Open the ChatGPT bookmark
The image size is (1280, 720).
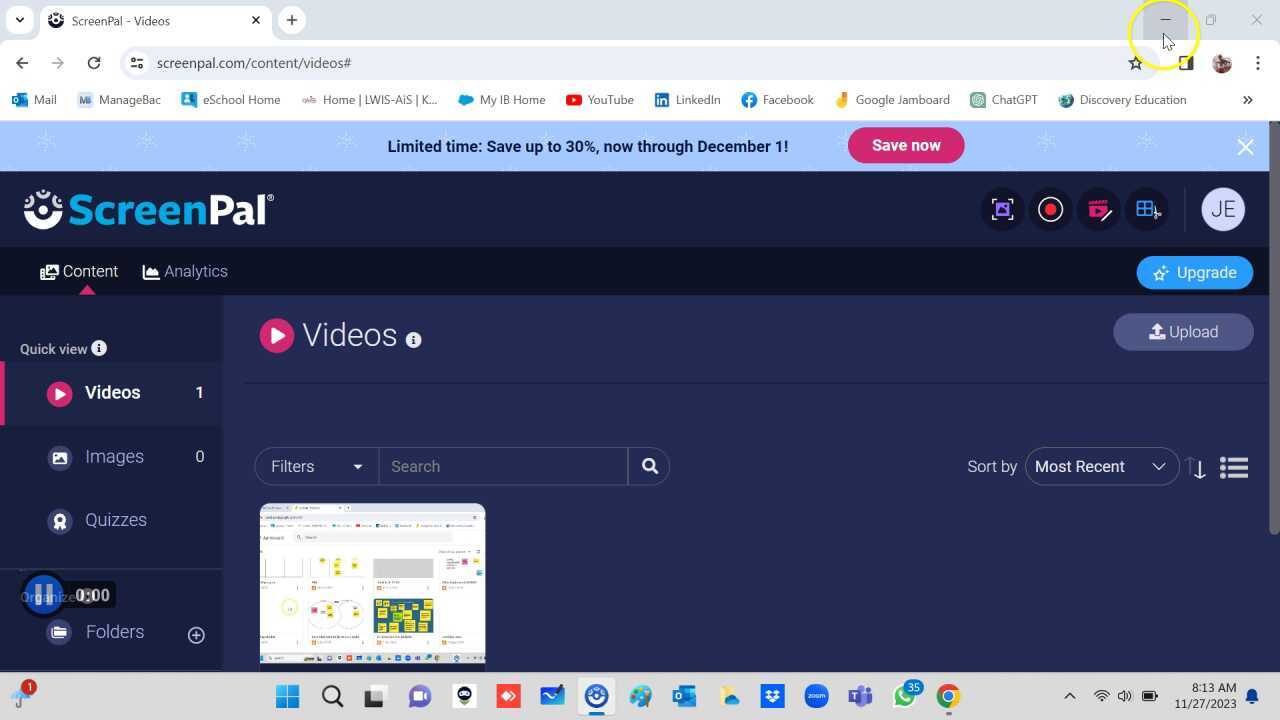1003,100
